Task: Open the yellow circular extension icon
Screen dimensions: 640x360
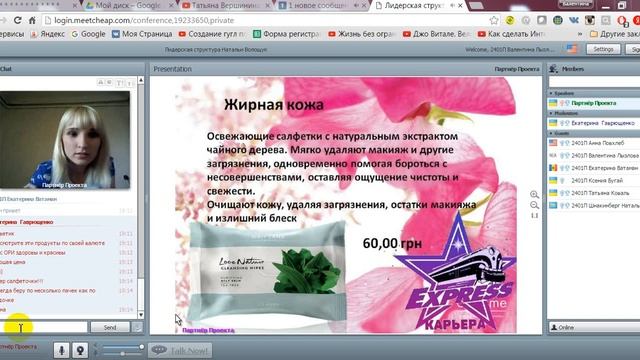Action: tap(510, 20)
